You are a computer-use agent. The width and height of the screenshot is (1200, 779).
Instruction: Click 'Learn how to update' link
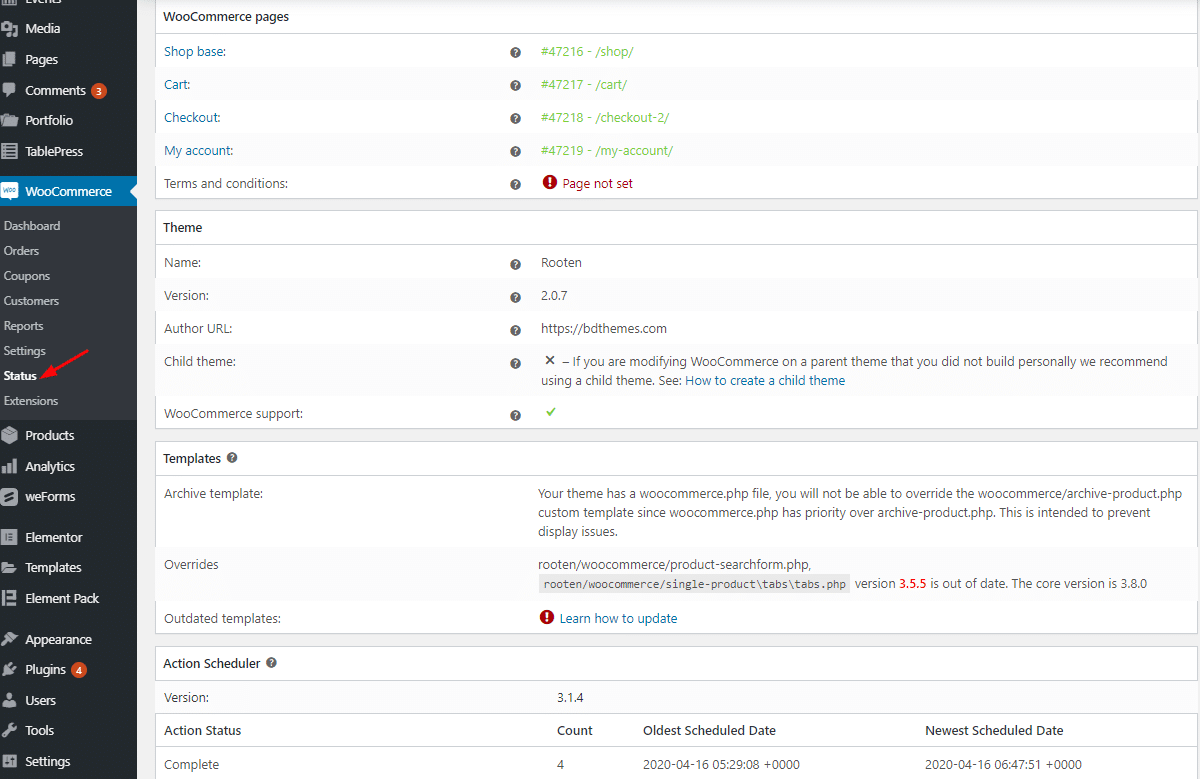click(618, 619)
